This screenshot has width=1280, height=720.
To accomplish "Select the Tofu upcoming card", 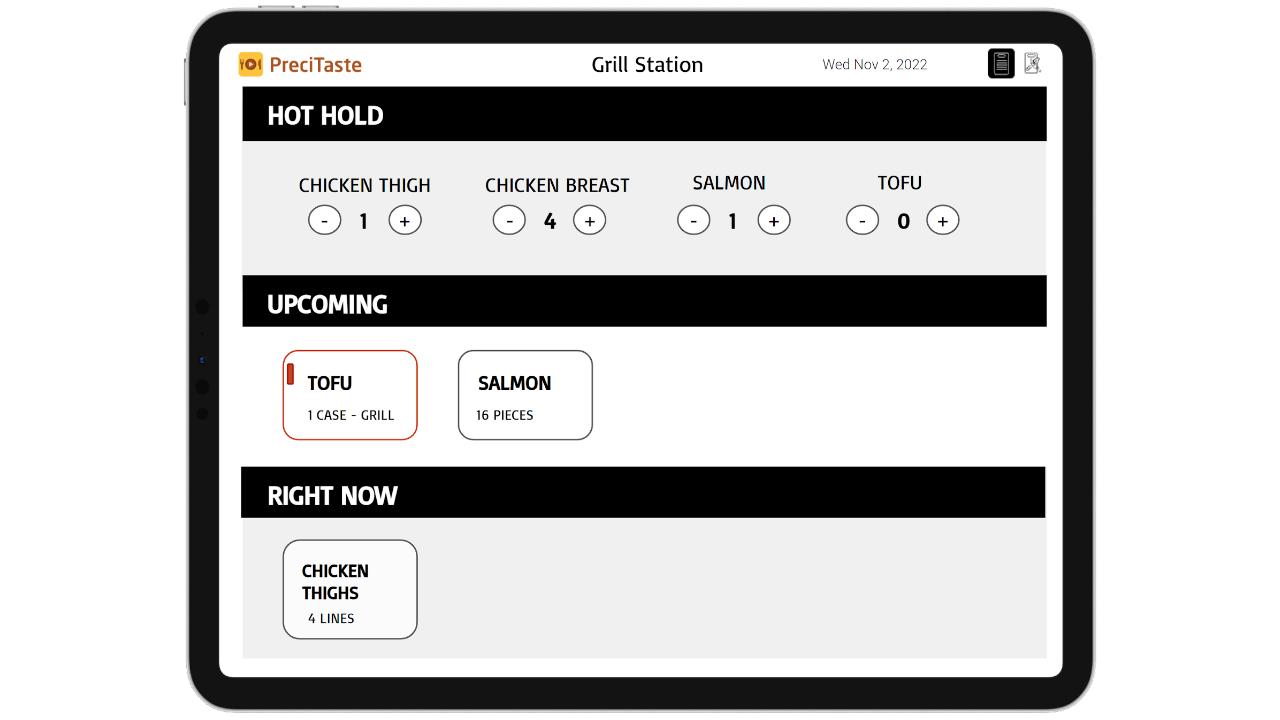I will pyautogui.click(x=350, y=395).
